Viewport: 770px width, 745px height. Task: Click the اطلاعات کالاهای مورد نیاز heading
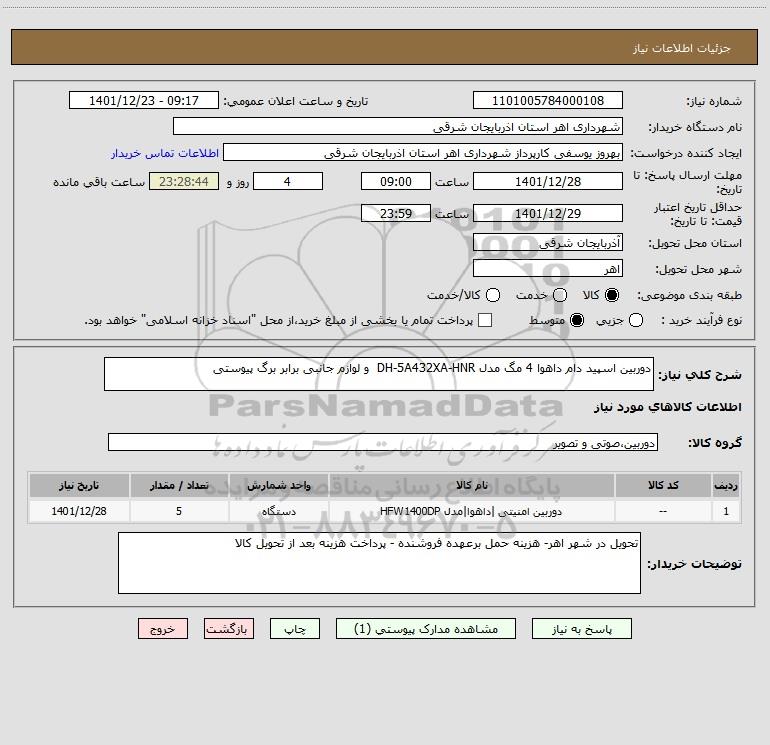pos(667,407)
